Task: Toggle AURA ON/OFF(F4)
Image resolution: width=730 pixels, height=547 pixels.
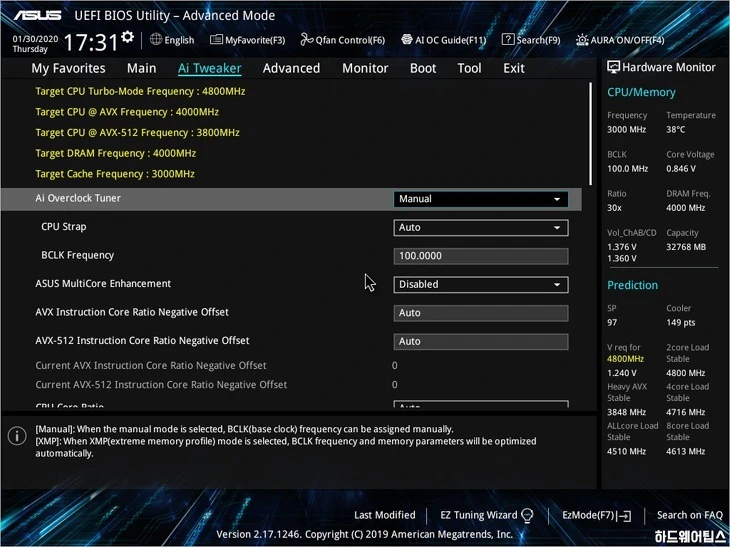Action: coord(620,40)
